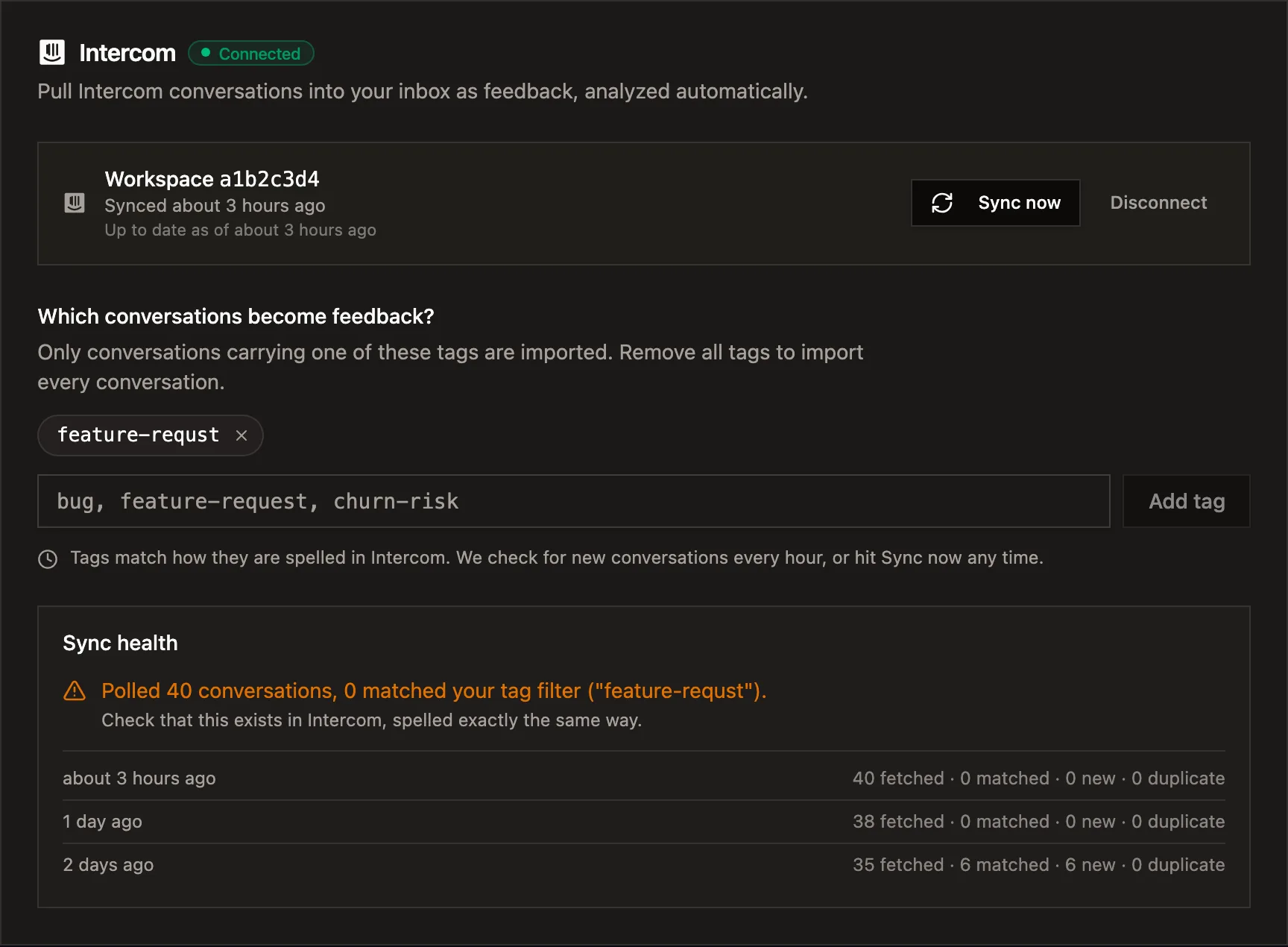
Task: Click the Add tag button
Action: tap(1187, 501)
